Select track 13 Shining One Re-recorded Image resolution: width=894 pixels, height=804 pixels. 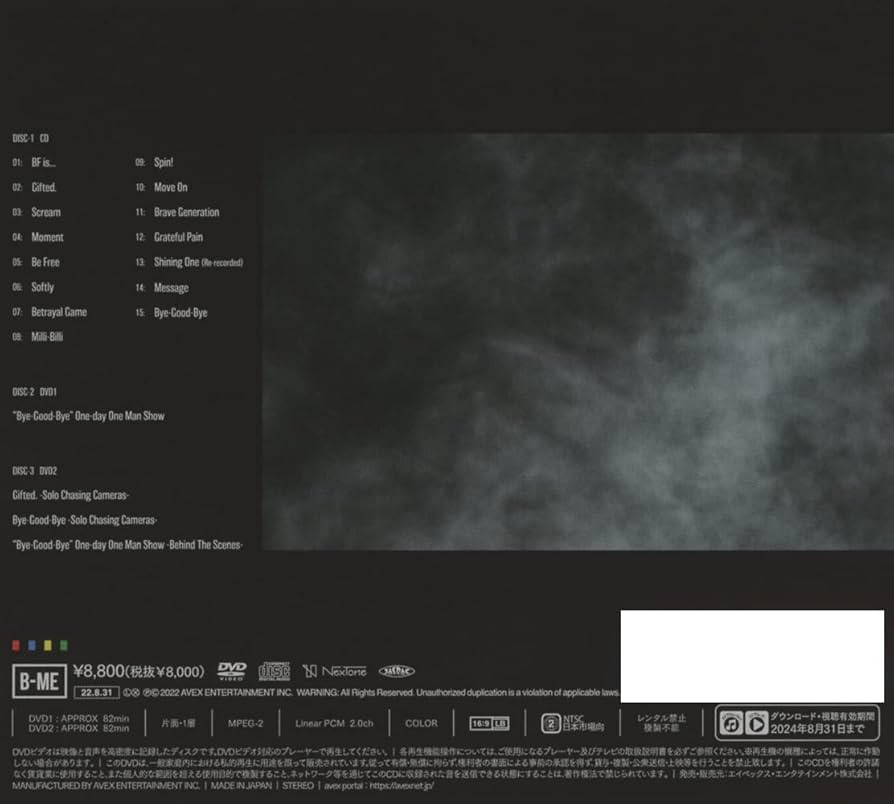(195, 262)
